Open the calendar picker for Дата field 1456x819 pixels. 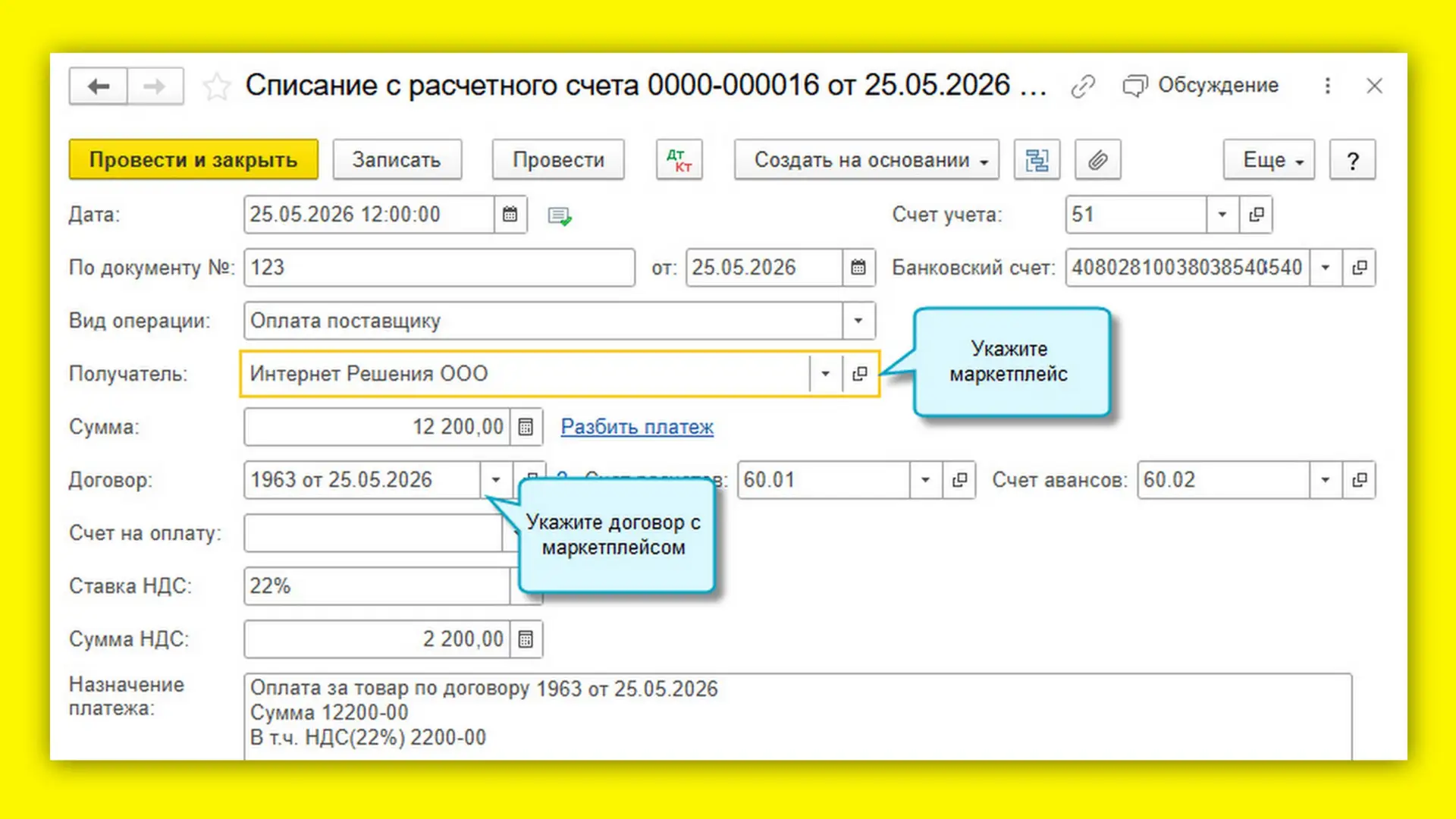point(510,215)
